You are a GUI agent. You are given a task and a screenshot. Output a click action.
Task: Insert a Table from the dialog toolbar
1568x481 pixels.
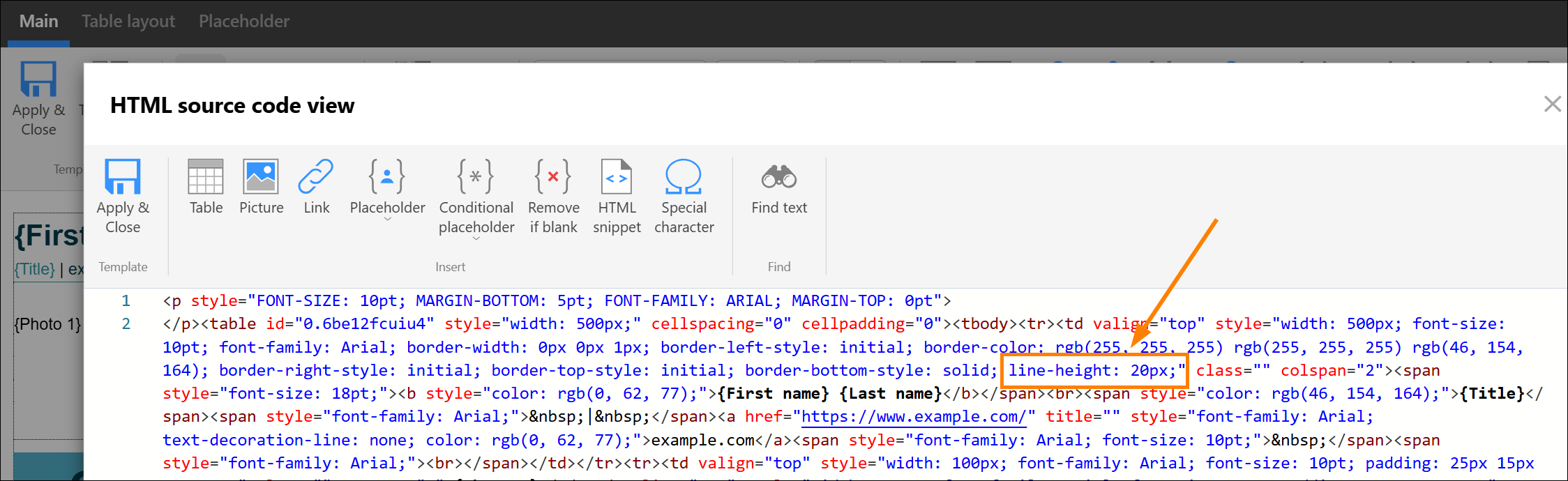[206, 187]
